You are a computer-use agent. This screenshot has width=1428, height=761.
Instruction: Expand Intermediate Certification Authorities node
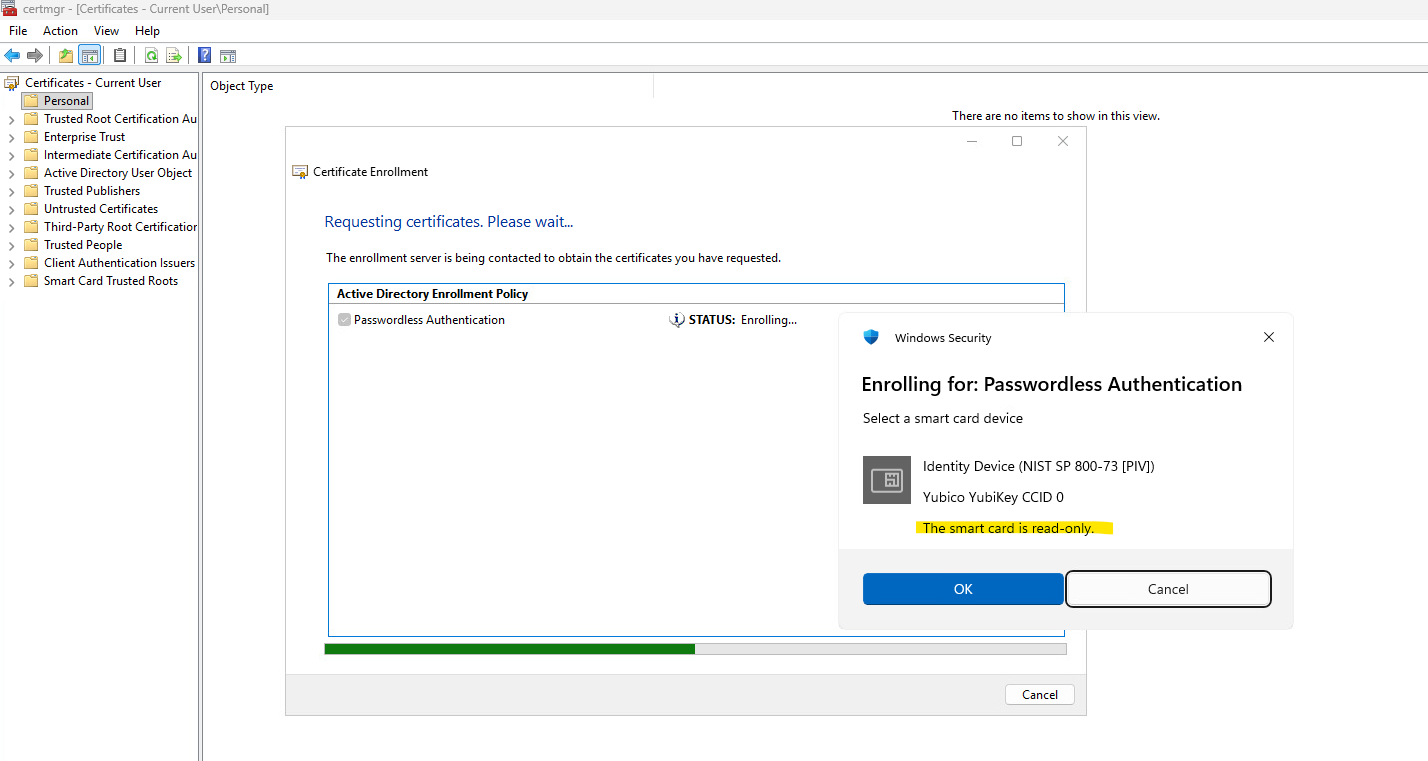click(x=12, y=156)
